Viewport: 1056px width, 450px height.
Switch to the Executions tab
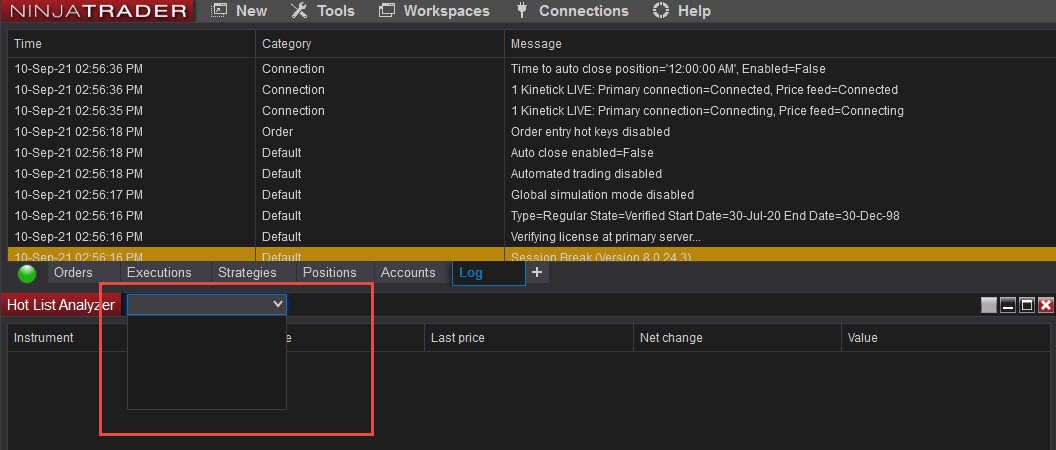(159, 273)
